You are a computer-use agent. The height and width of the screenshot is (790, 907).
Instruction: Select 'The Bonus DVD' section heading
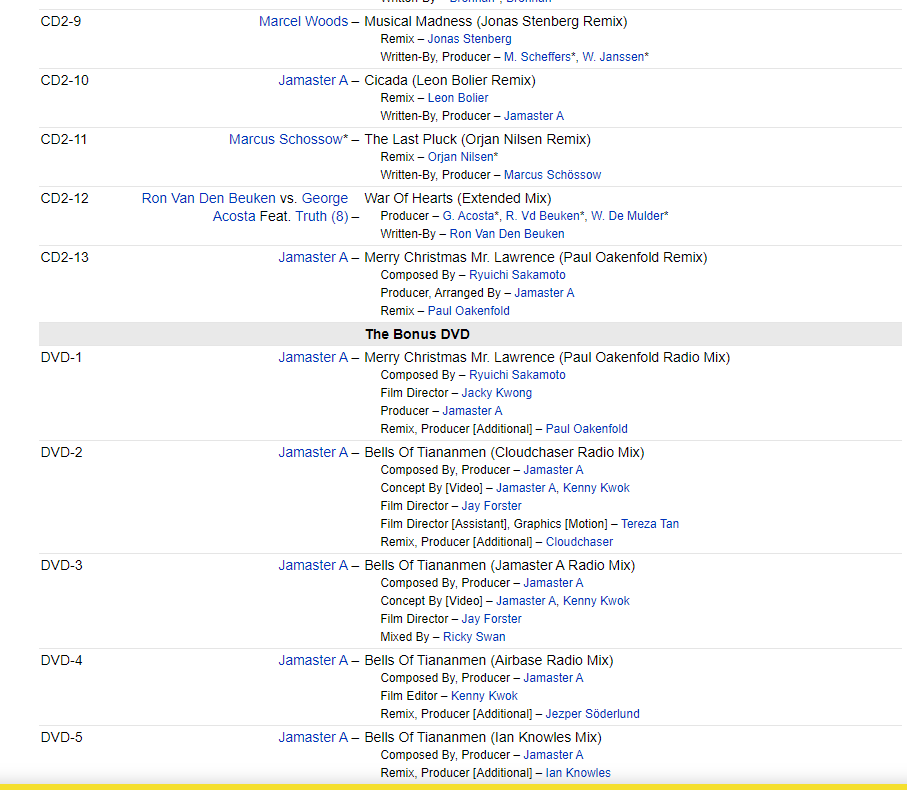coord(417,334)
